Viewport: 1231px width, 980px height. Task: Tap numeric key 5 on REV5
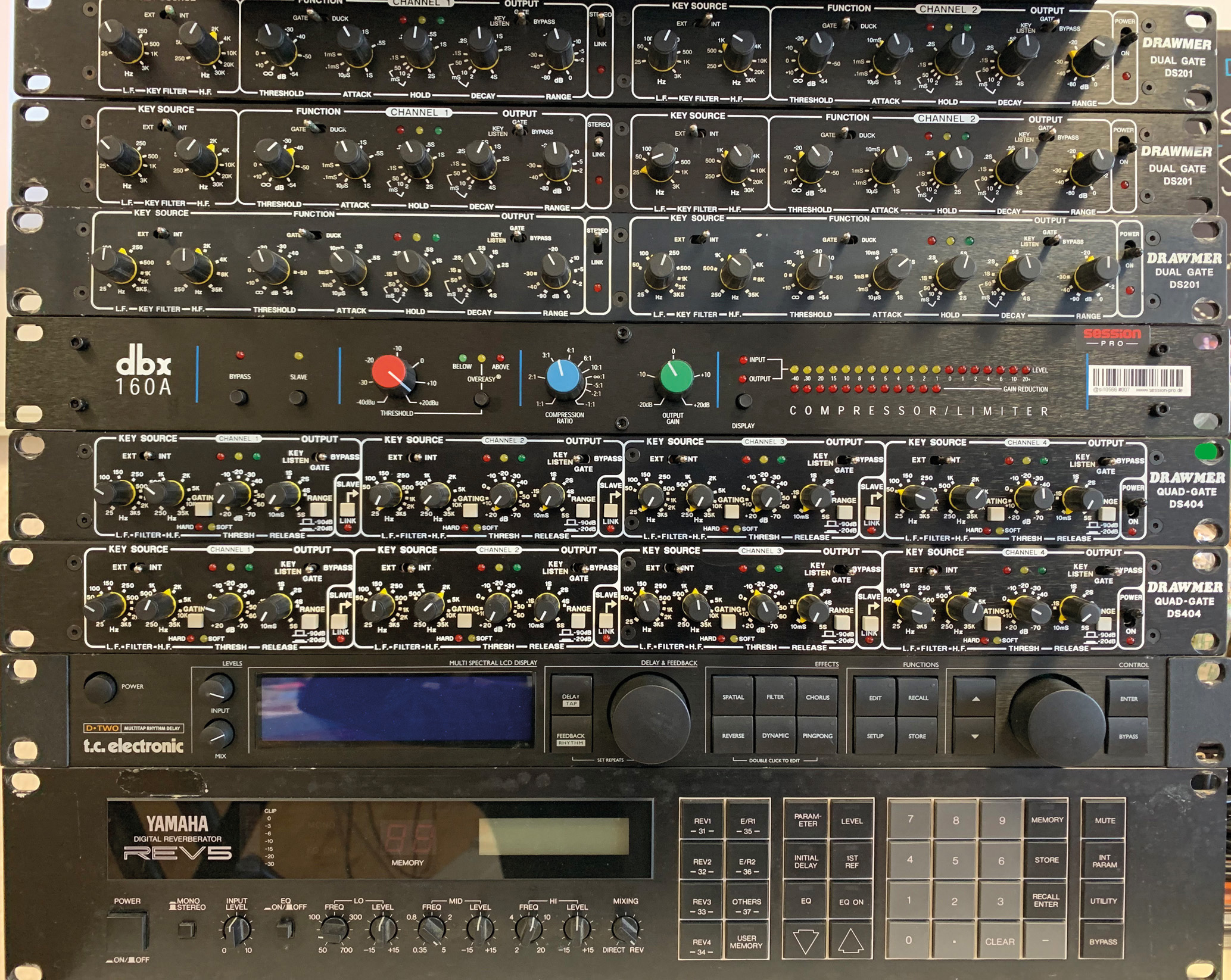[x=955, y=860]
